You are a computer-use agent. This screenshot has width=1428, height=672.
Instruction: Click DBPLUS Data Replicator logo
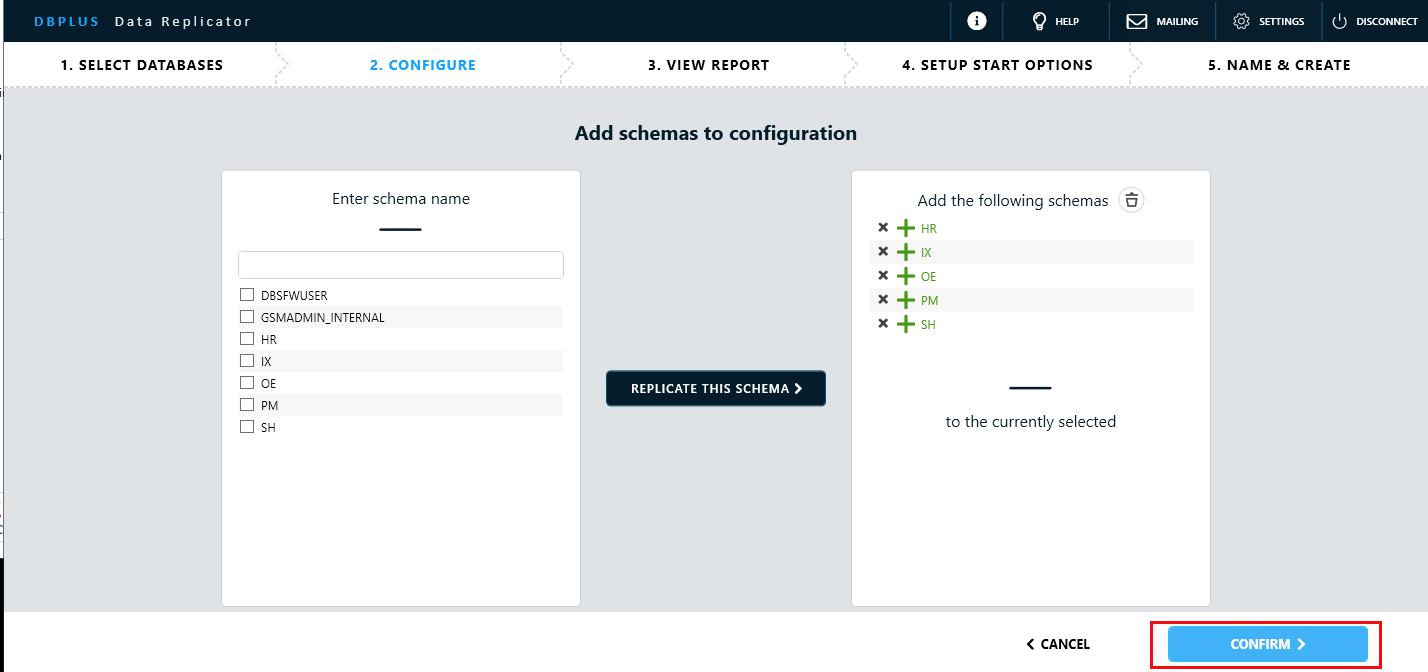click(143, 21)
